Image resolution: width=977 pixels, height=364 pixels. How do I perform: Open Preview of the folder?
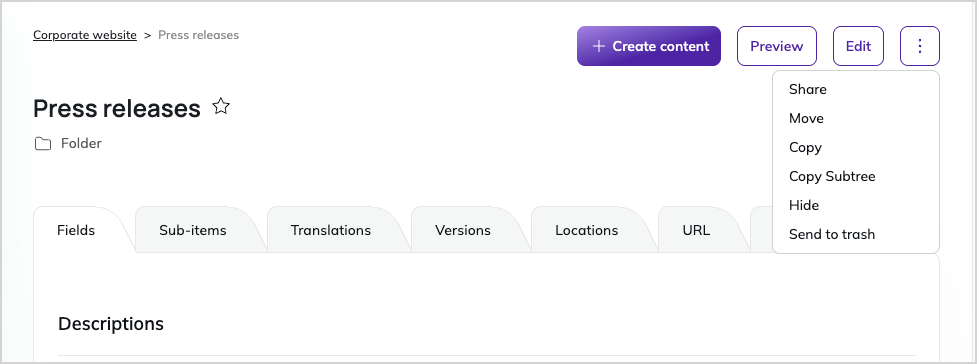coord(776,46)
